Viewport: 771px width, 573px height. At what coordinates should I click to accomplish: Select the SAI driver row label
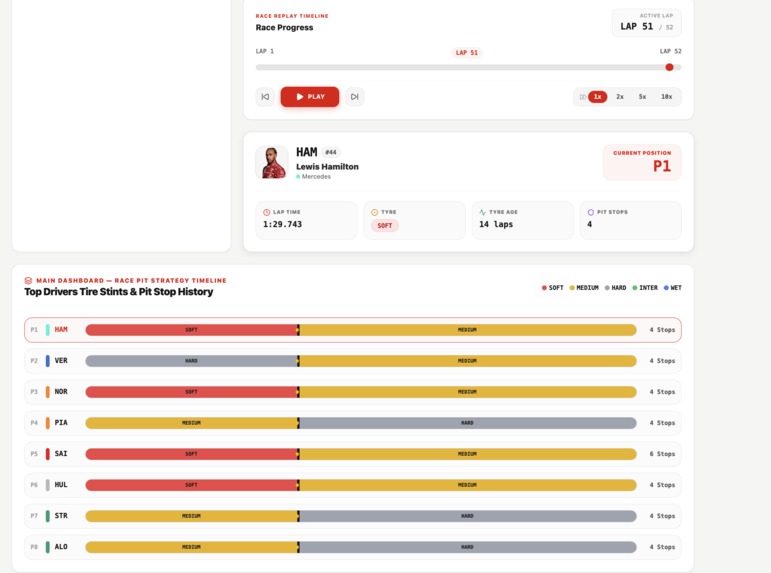[61, 453]
